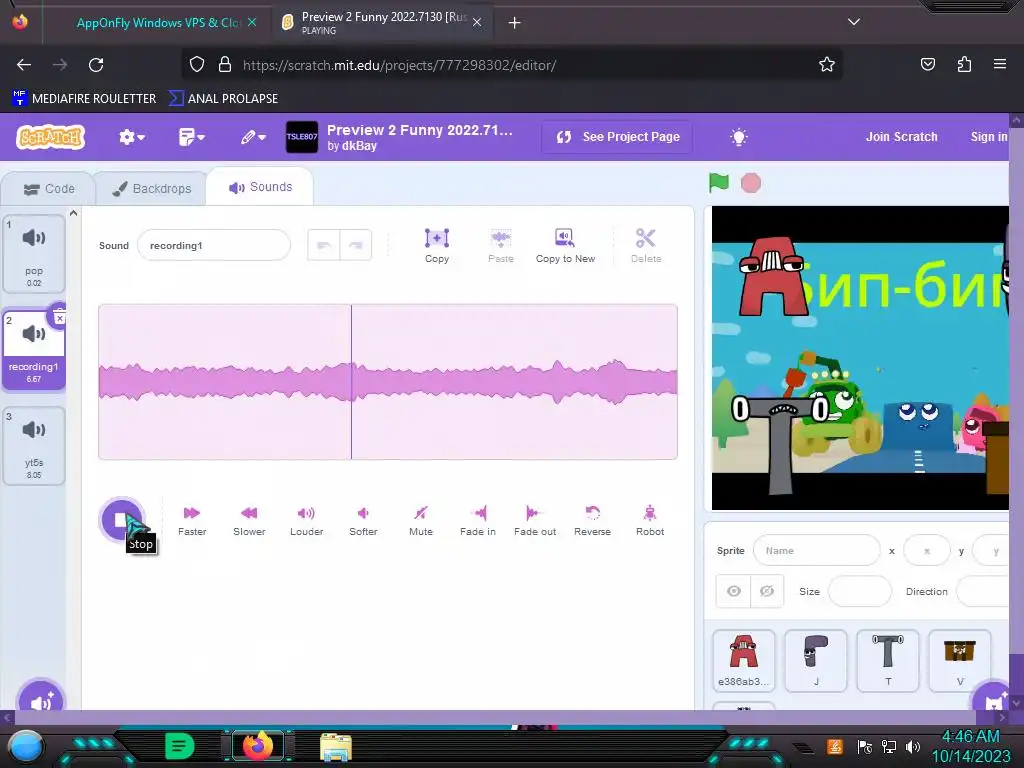Apply Fade out effect

[535, 520]
